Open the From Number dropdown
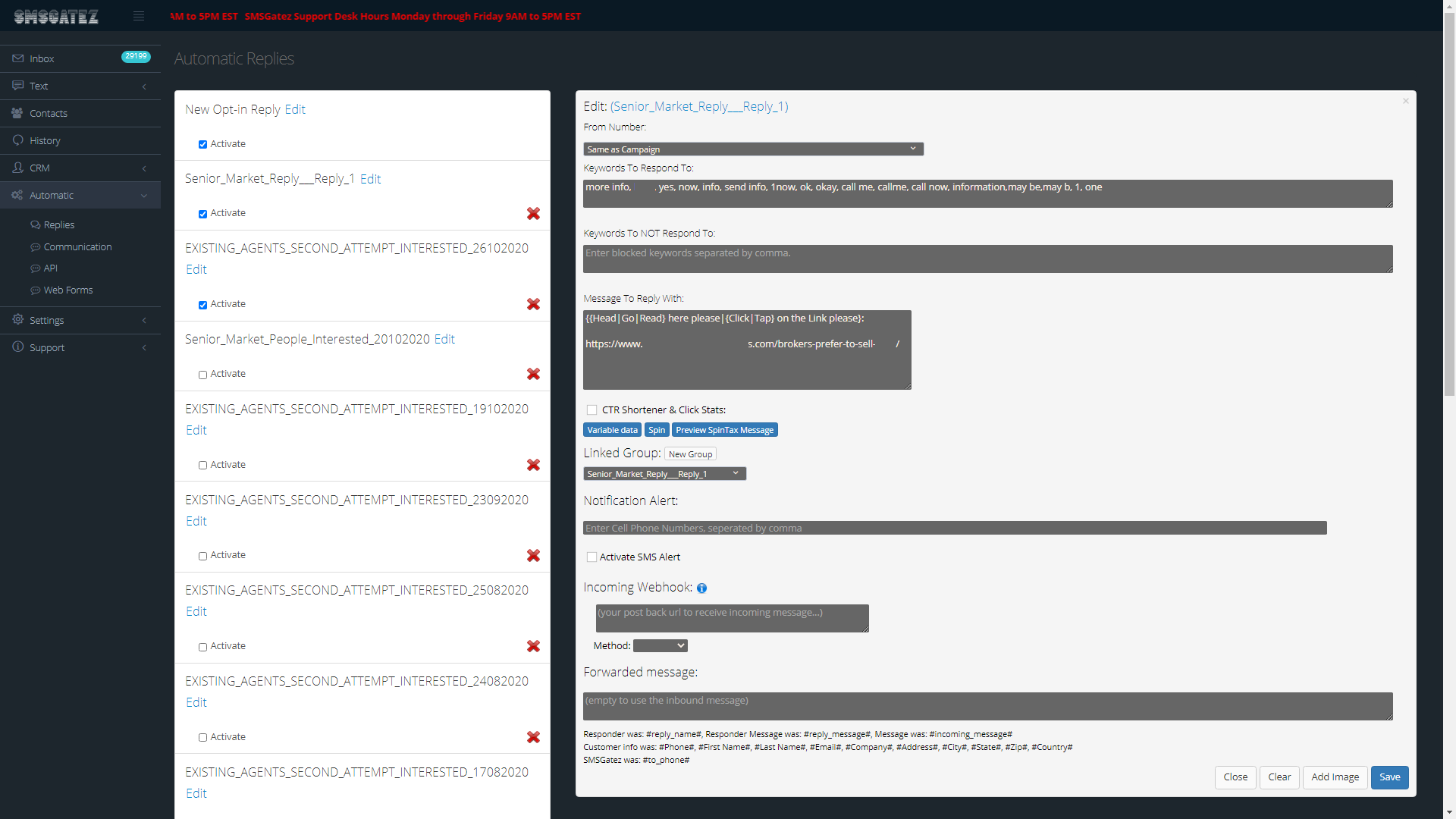The height and width of the screenshot is (819, 1456). [753, 149]
